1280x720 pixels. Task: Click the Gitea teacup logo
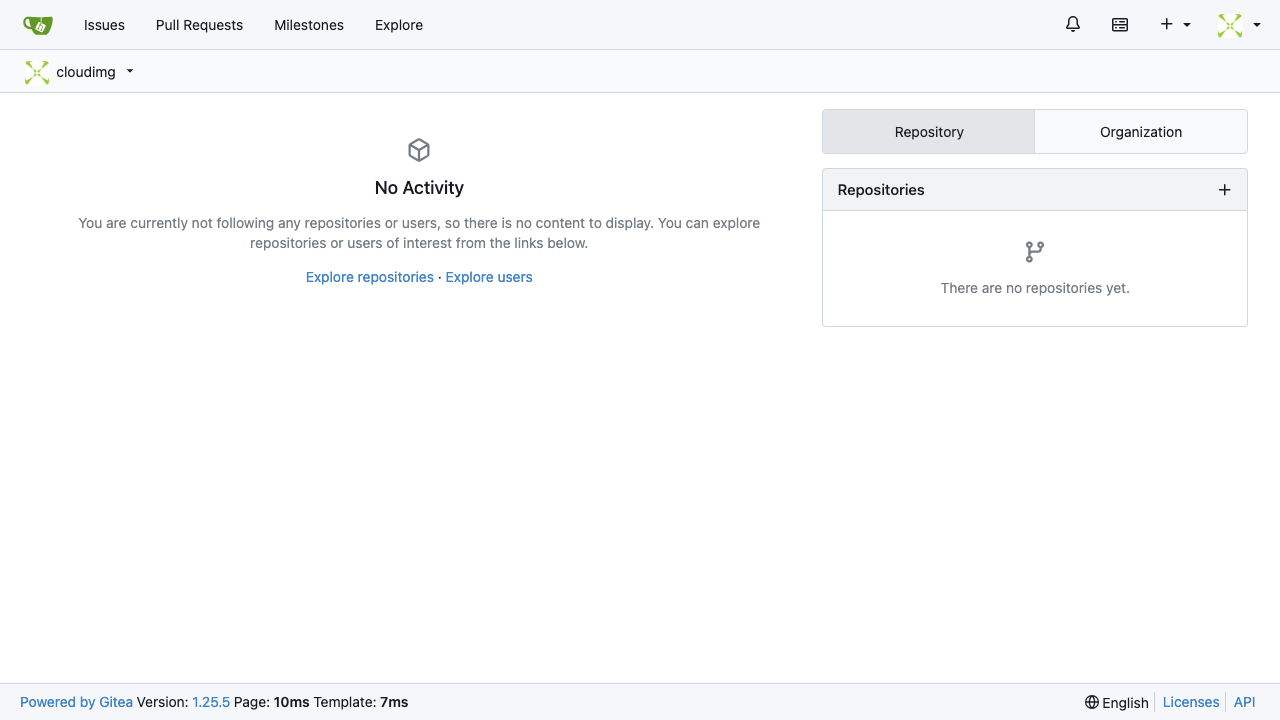coord(38,25)
